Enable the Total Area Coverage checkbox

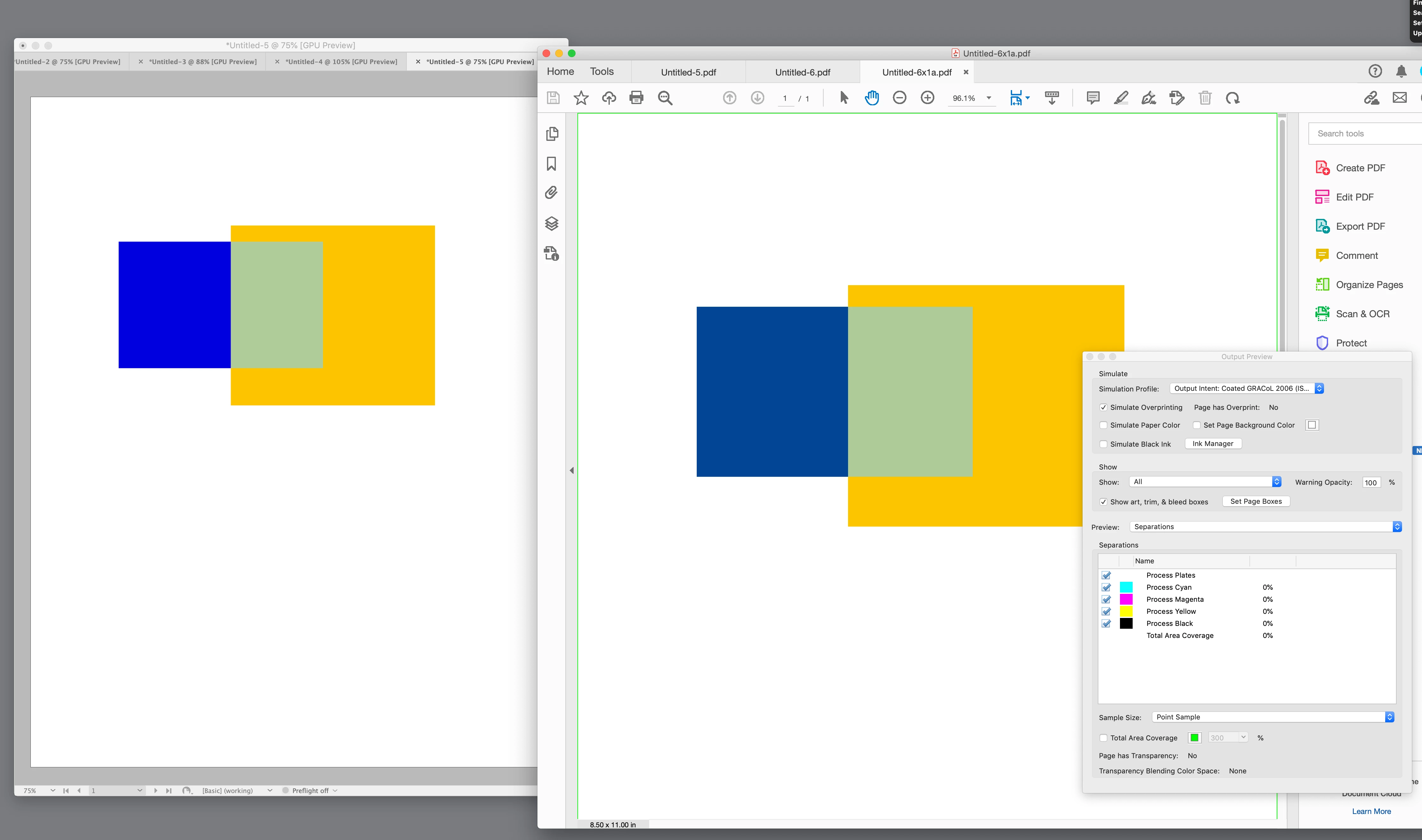[1103, 738]
